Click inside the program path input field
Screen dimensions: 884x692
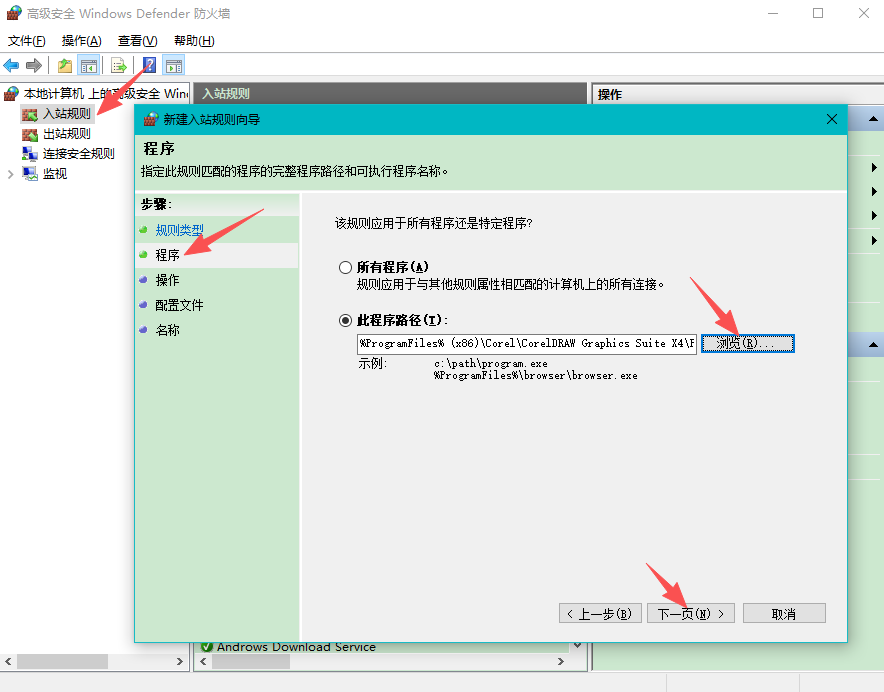coord(530,343)
